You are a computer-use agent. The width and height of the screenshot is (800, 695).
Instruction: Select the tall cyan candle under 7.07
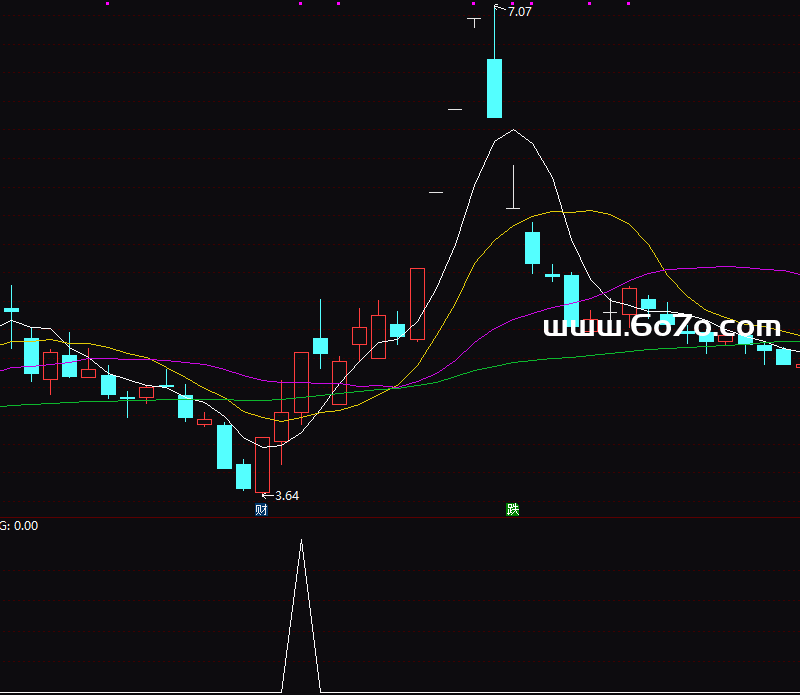tap(494, 88)
